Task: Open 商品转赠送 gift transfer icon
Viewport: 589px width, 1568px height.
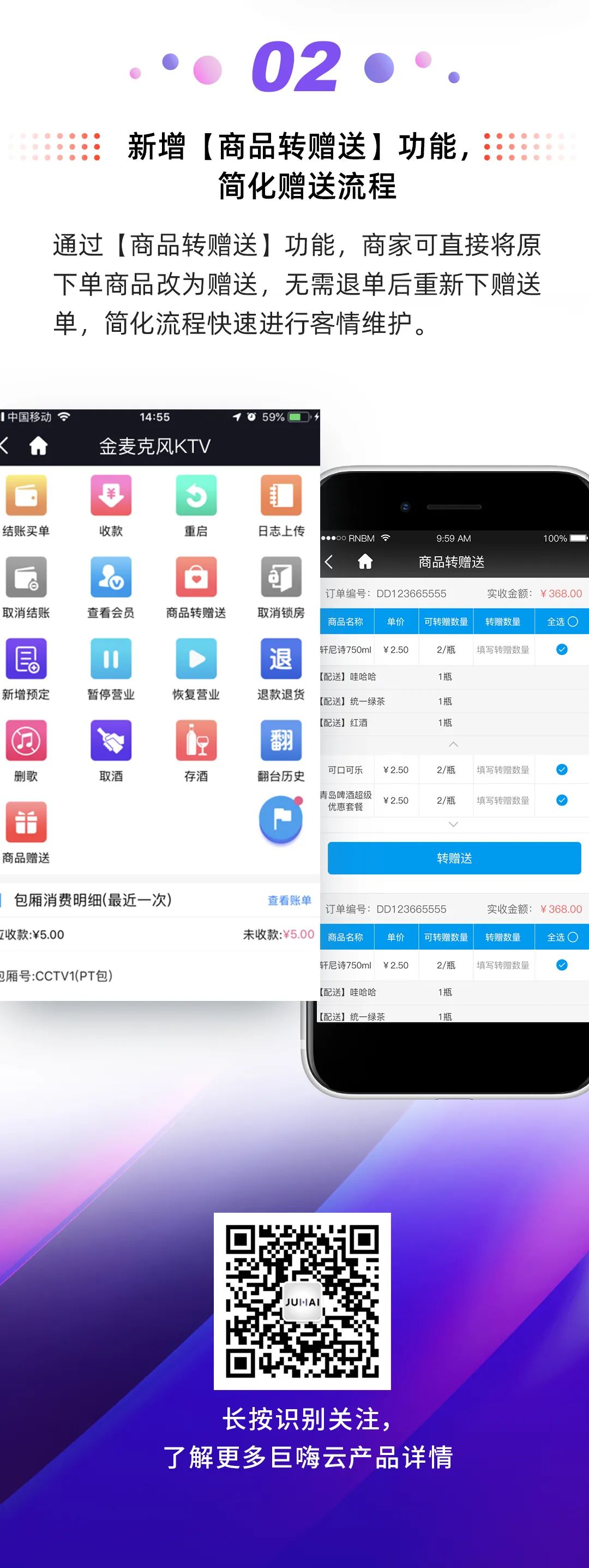Action: tap(196, 577)
